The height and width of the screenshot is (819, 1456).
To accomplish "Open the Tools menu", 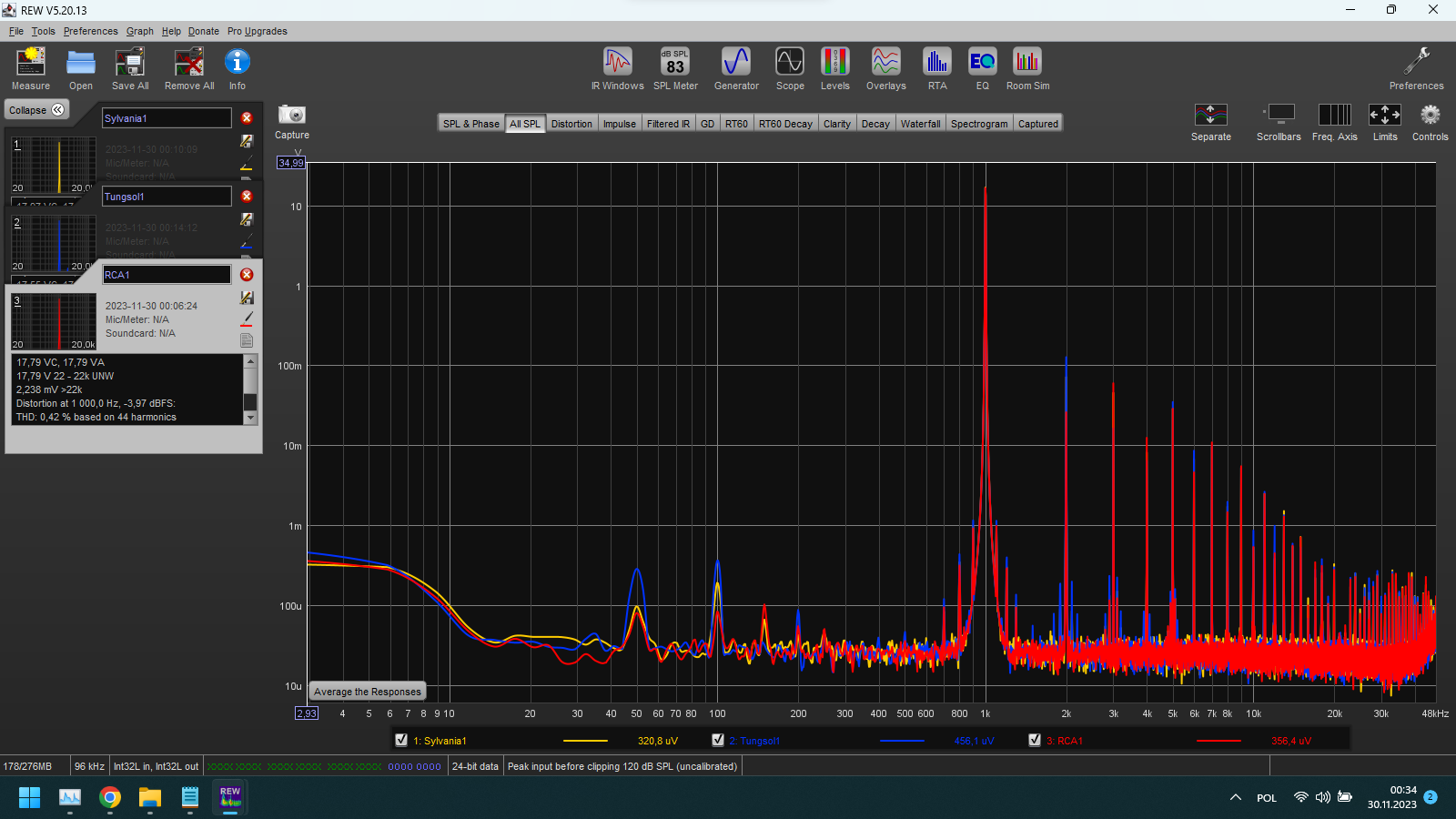I will pyautogui.click(x=43, y=31).
